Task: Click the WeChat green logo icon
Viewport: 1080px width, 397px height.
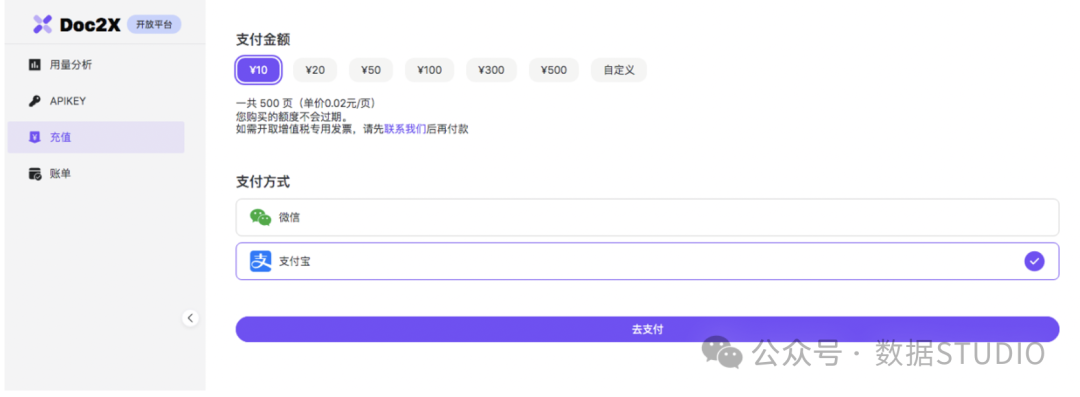Action: pyautogui.click(x=260, y=218)
